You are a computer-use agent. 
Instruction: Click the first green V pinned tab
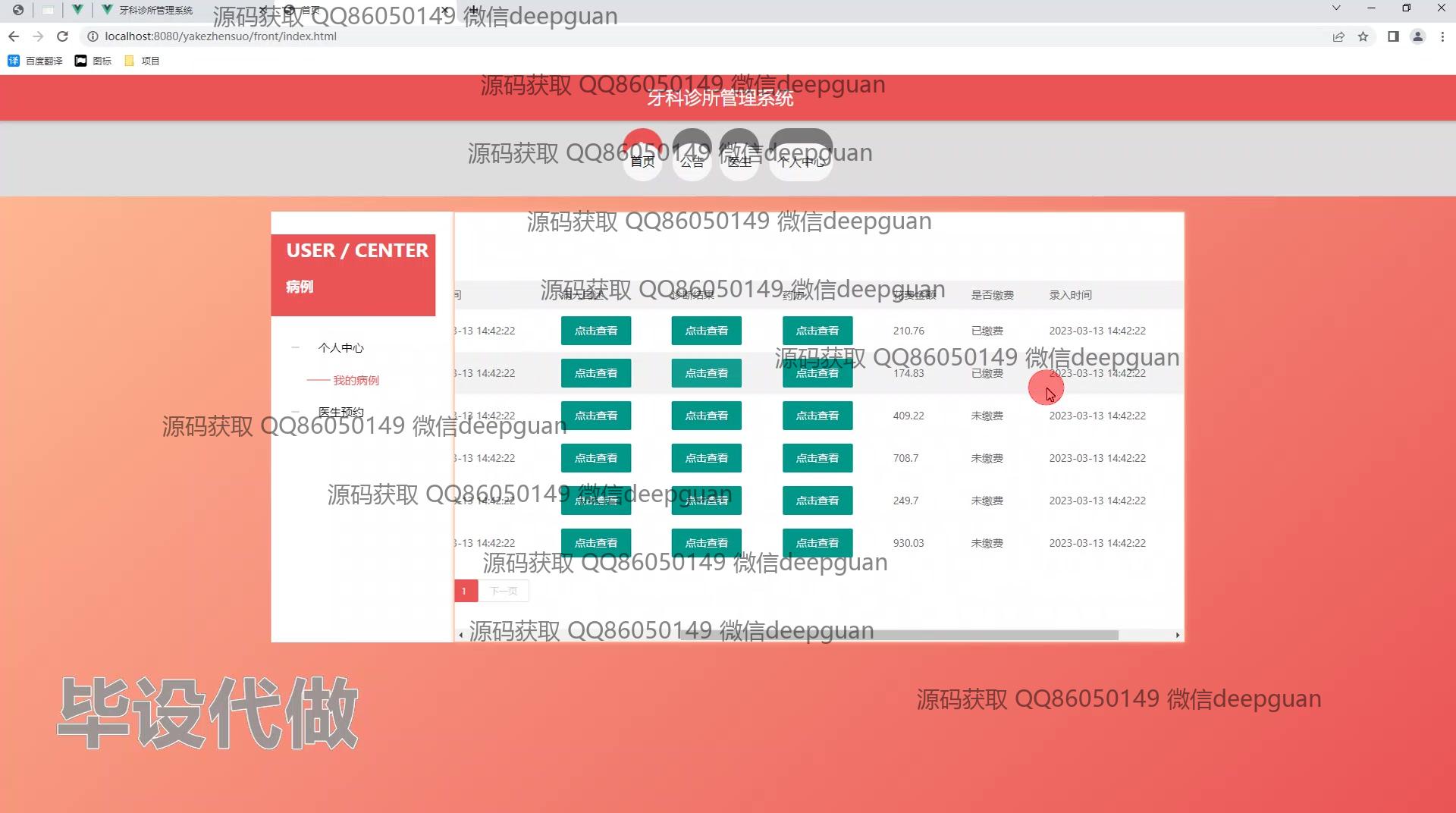(77, 10)
